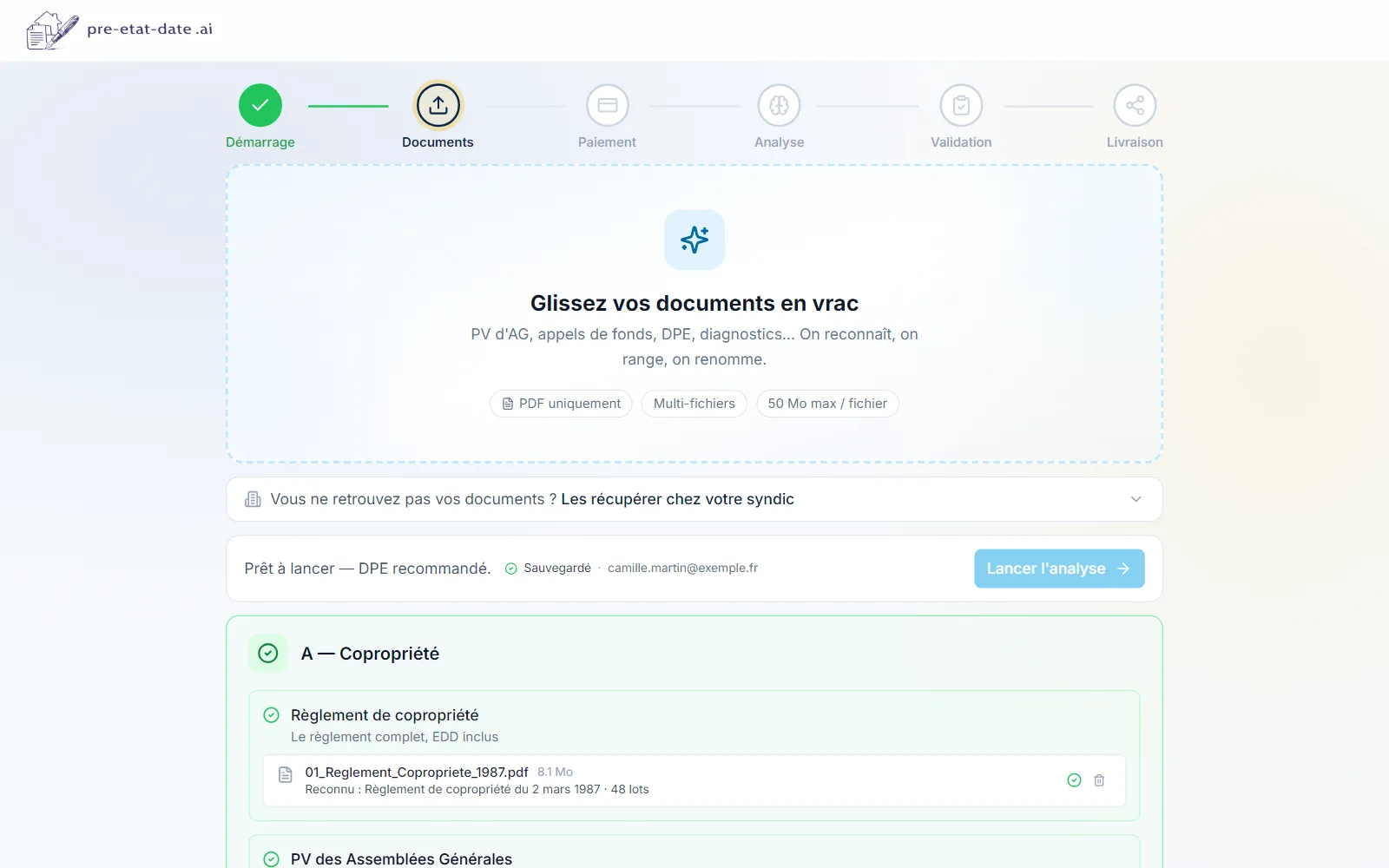Screen dimensions: 1389x868
Task: Click the sparkle icon in the drop zone
Action: coord(694,240)
